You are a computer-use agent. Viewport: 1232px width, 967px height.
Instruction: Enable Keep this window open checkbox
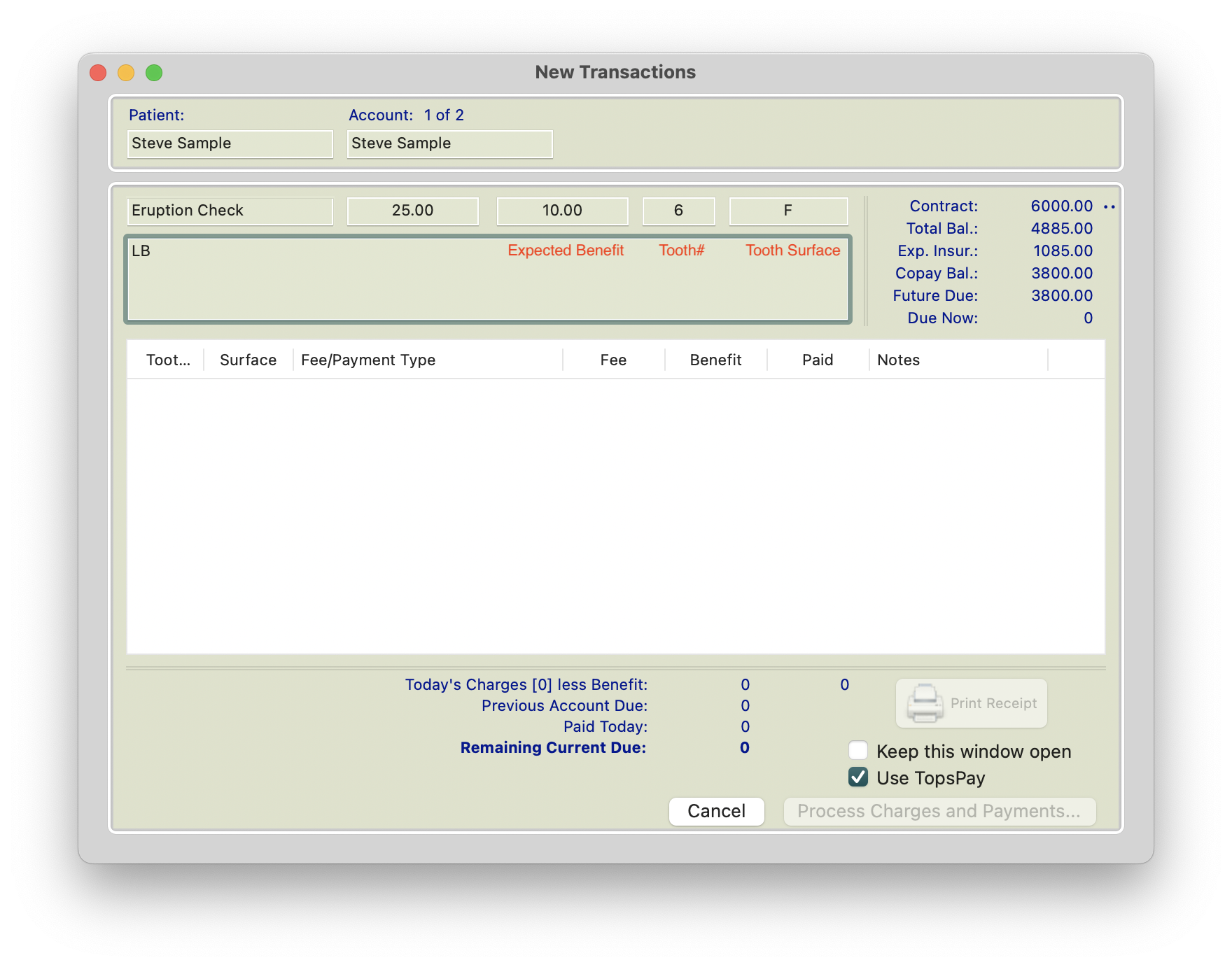(x=858, y=751)
